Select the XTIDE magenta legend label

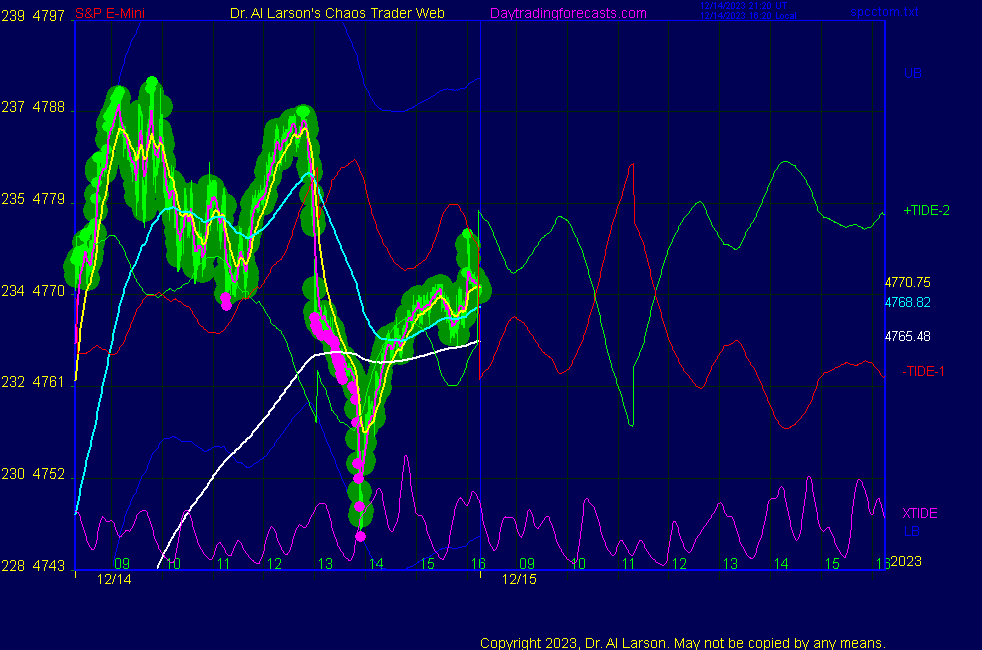[920, 513]
